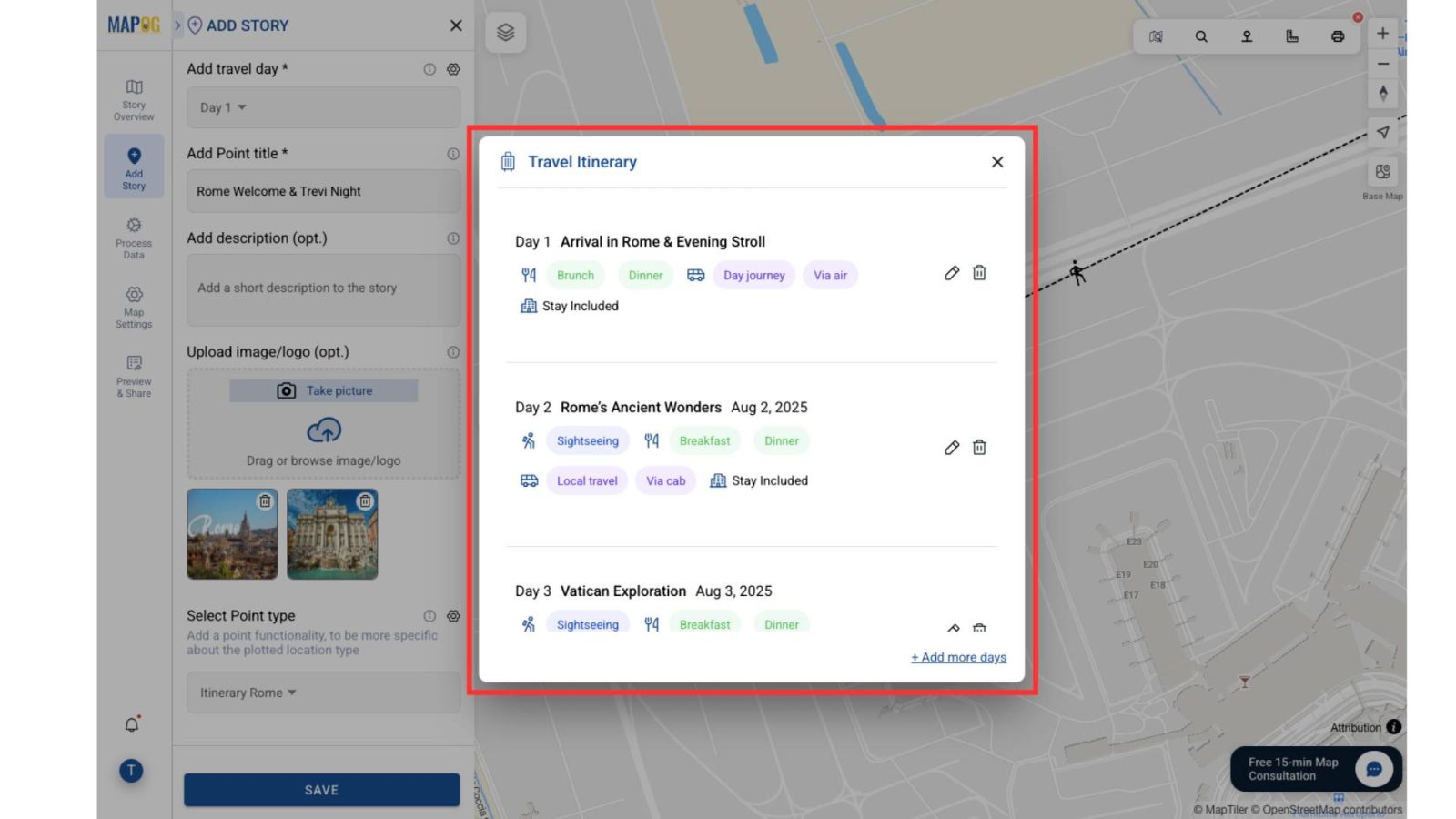Open Map Settings in sidebar
The width and height of the screenshot is (1456, 819).
pyautogui.click(x=134, y=307)
